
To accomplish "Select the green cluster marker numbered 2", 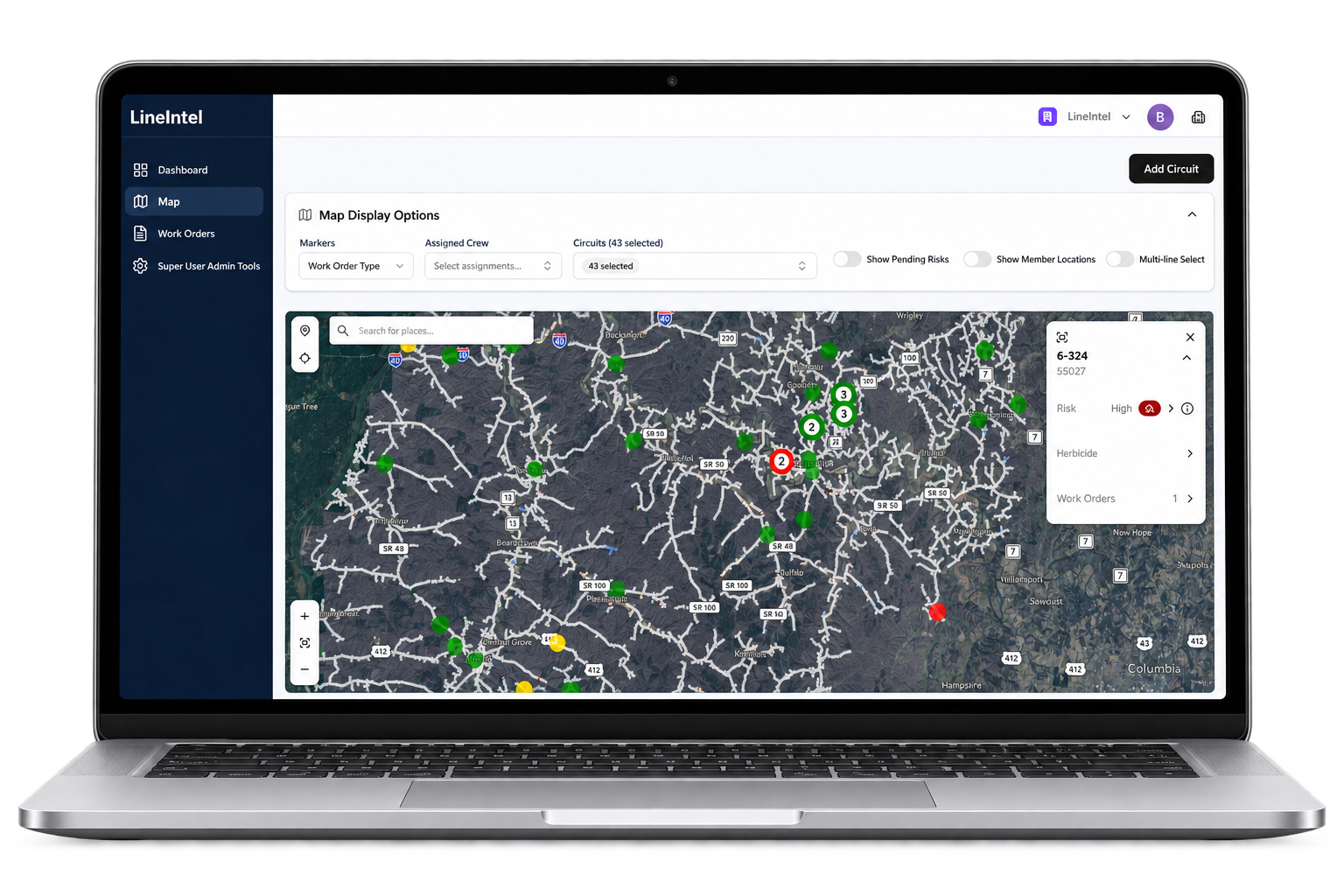I will (x=811, y=427).
